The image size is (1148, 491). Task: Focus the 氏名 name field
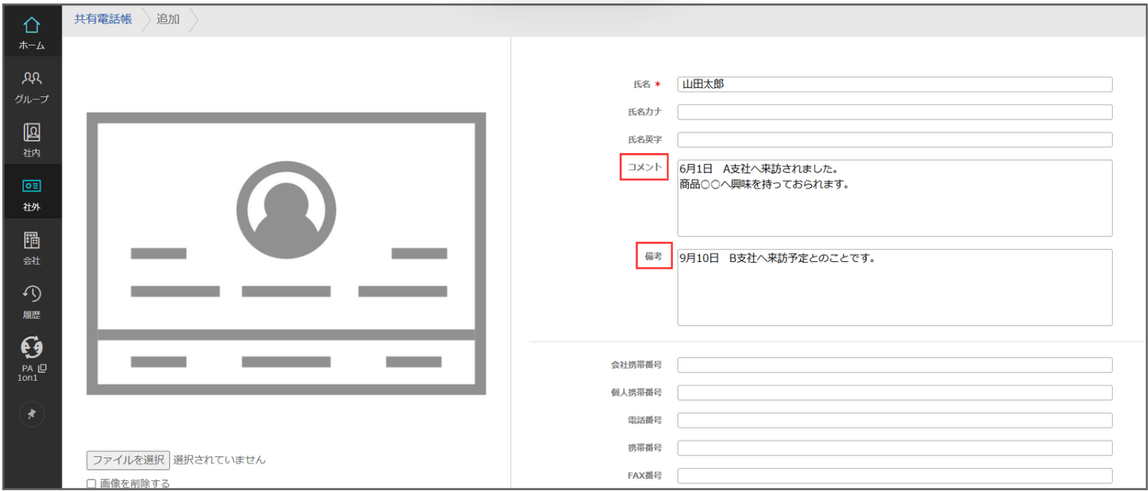click(895, 84)
